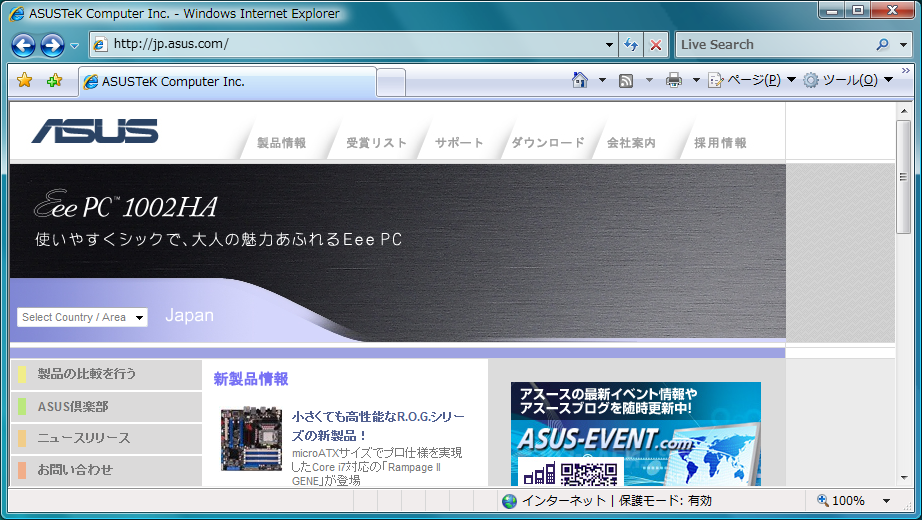922x520 pixels.
Task: Expand the address bar URL history dropdown
Action: point(609,45)
